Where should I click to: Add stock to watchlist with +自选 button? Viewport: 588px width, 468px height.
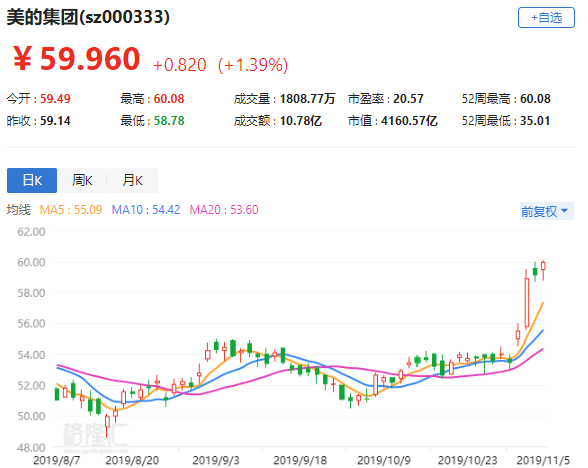546,18
